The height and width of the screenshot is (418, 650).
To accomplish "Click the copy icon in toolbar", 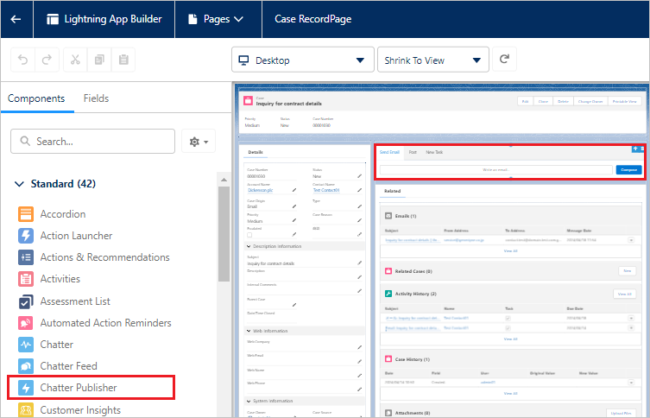I will 100,61.
